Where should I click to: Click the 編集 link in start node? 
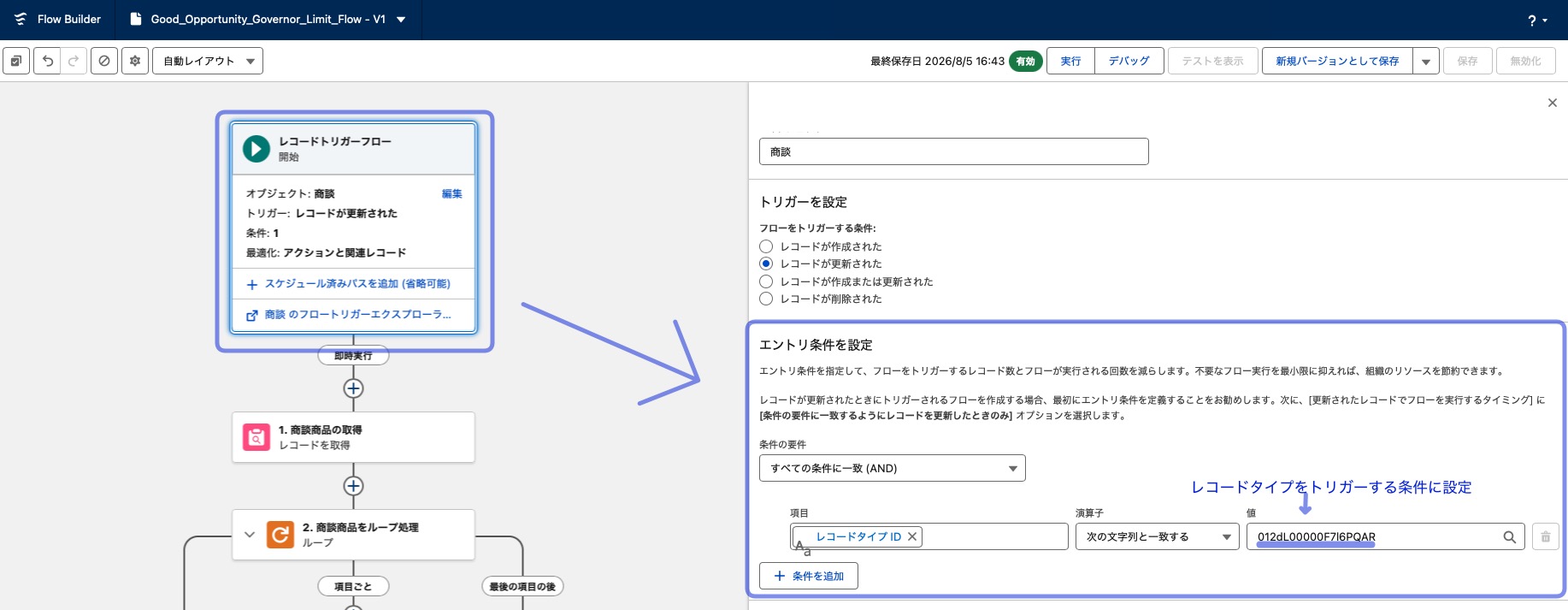point(451,194)
